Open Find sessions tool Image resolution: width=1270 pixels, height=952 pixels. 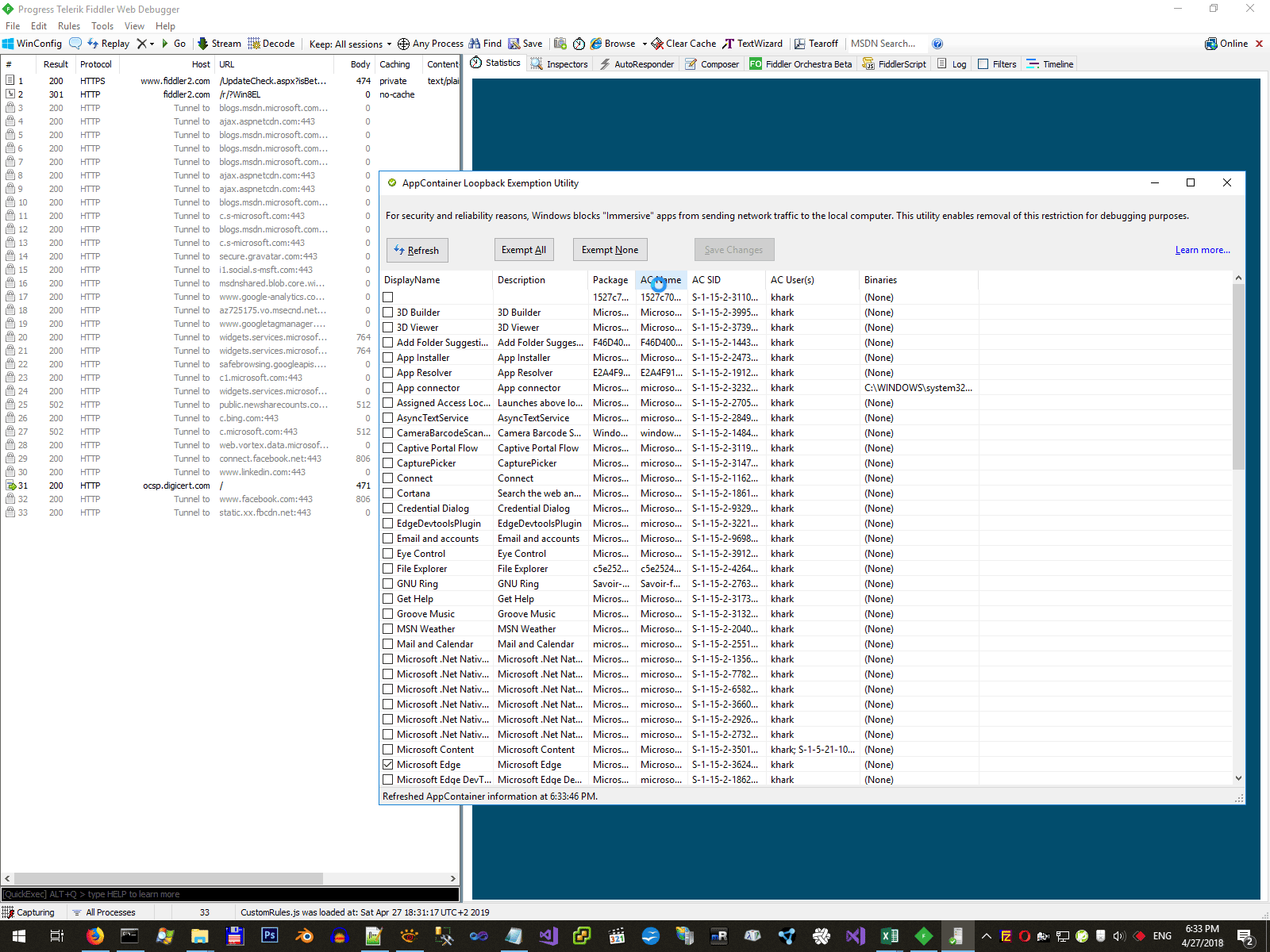tap(485, 44)
